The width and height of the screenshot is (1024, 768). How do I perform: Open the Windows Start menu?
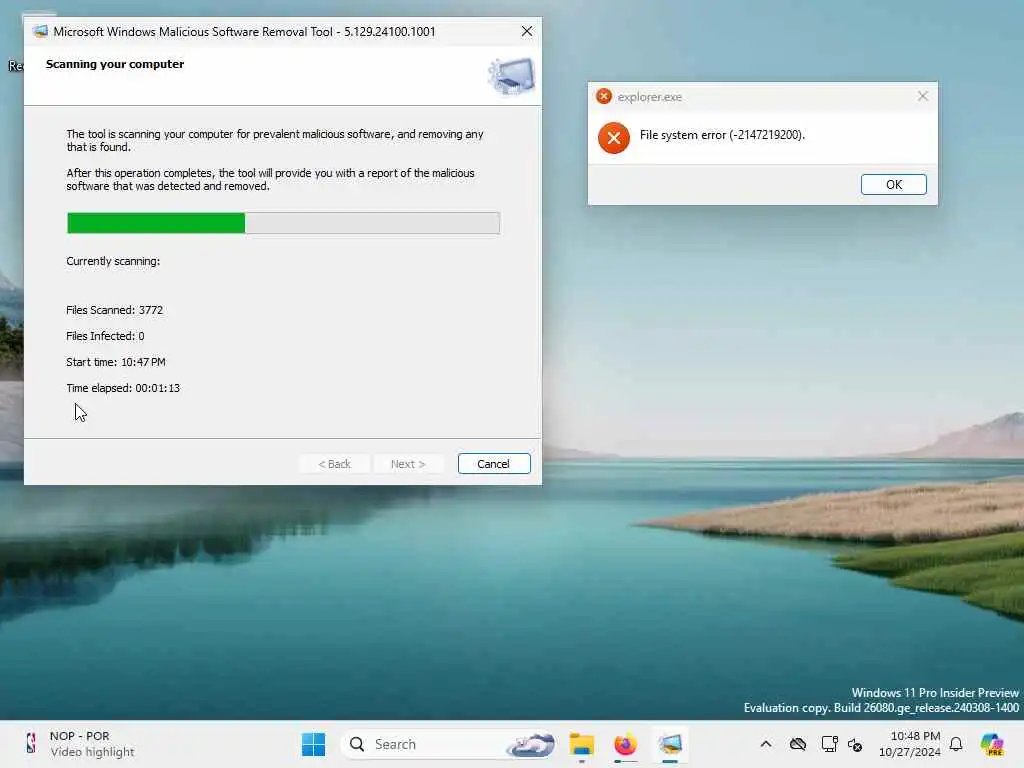pyautogui.click(x=313, y=744)
